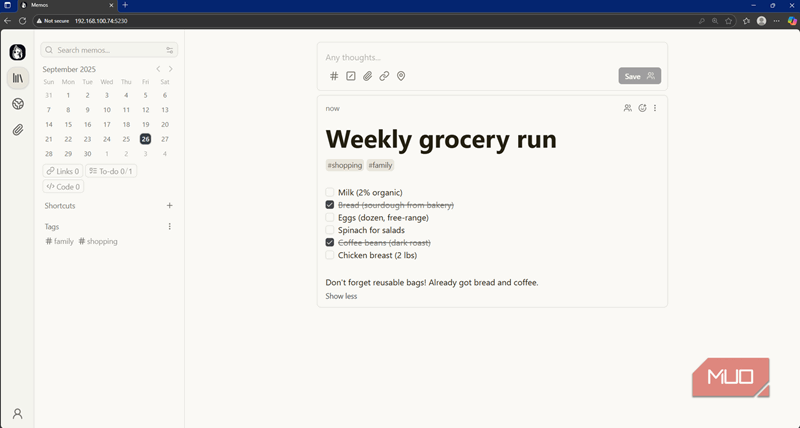The width and height of the screenshot is (800, 428).
Task: Open the Tags section three-dot menu
Action: click(x=170, y=226)
